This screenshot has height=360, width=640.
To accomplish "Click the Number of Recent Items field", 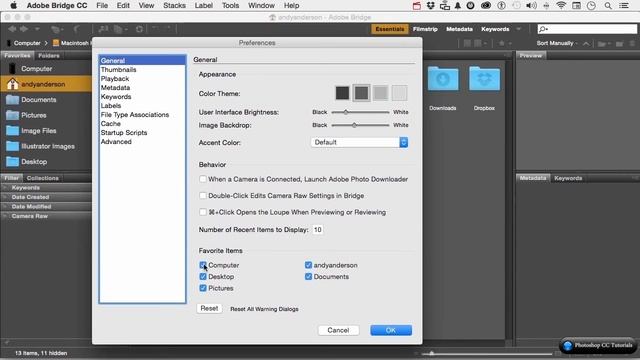I will coord(318,229).
